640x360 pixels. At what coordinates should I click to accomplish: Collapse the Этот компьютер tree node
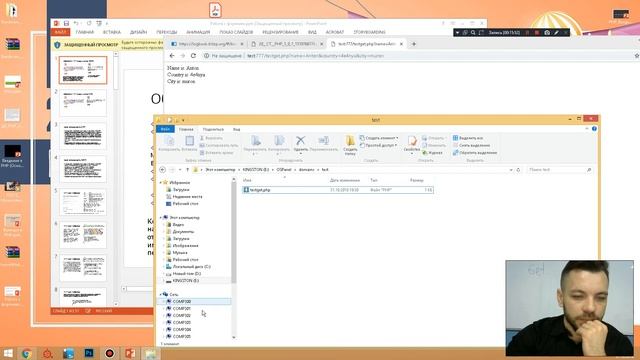click(160, 218)
